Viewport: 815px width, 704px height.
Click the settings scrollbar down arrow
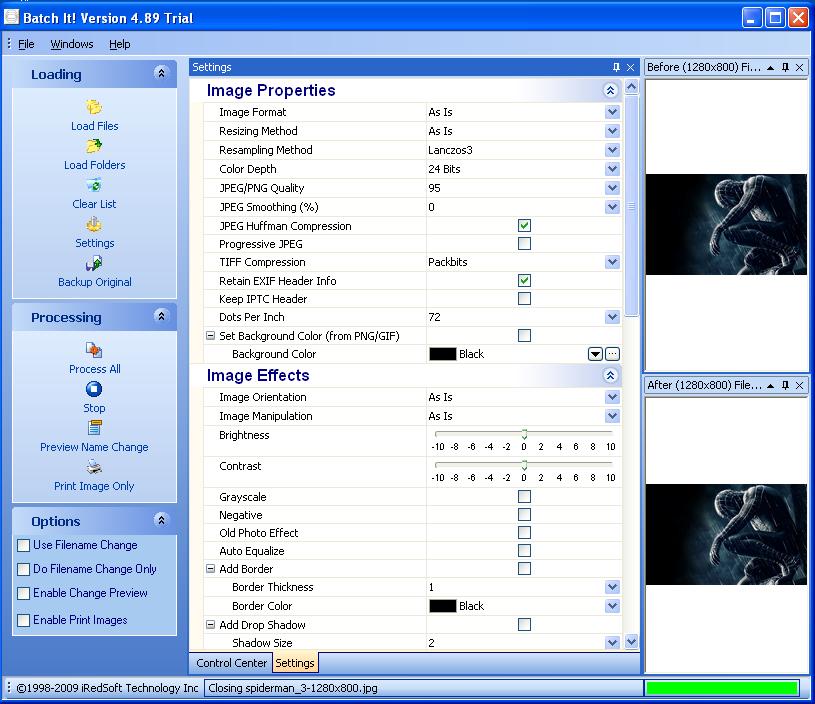[631, 642]
